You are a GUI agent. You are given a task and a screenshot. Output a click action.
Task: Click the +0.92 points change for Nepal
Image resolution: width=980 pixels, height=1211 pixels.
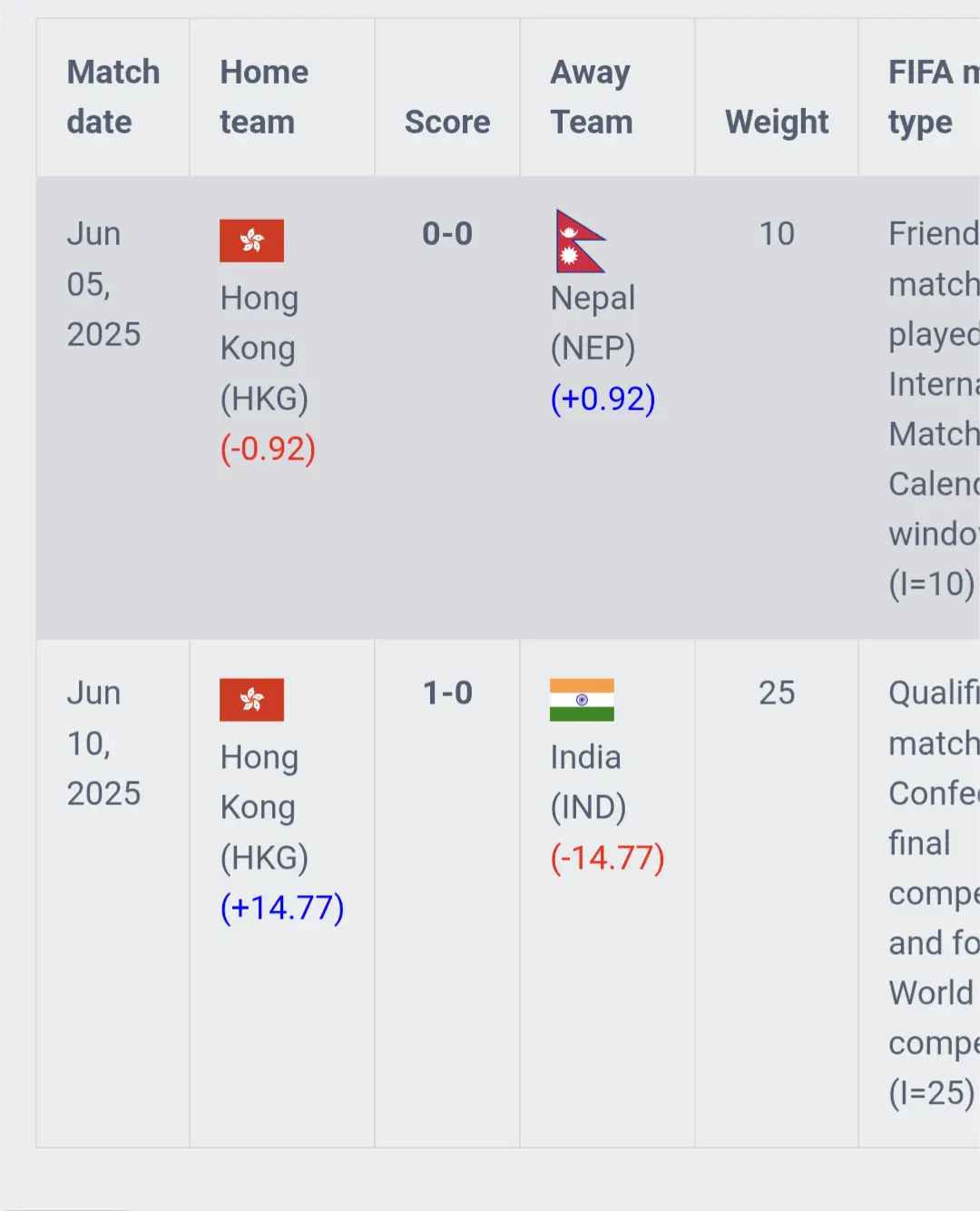[x=603, y=399]
